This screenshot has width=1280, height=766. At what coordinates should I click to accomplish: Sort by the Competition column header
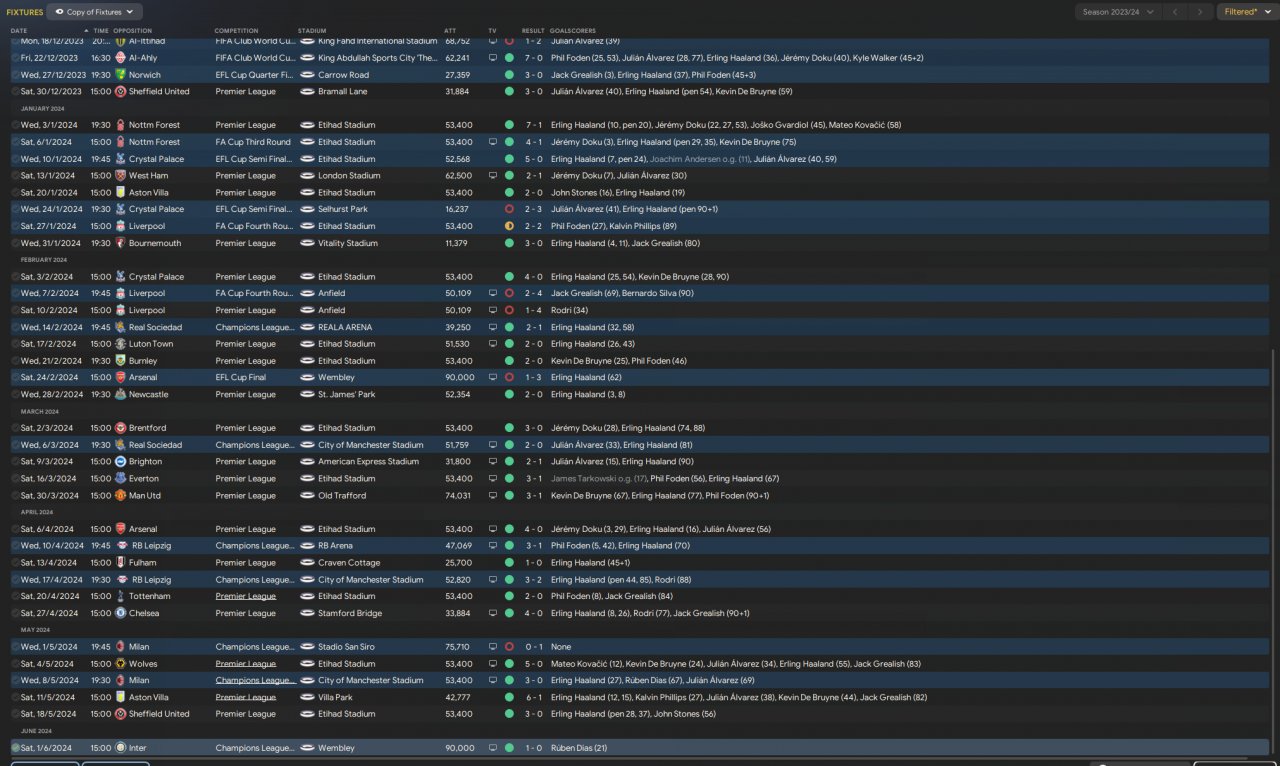[236, 31]
